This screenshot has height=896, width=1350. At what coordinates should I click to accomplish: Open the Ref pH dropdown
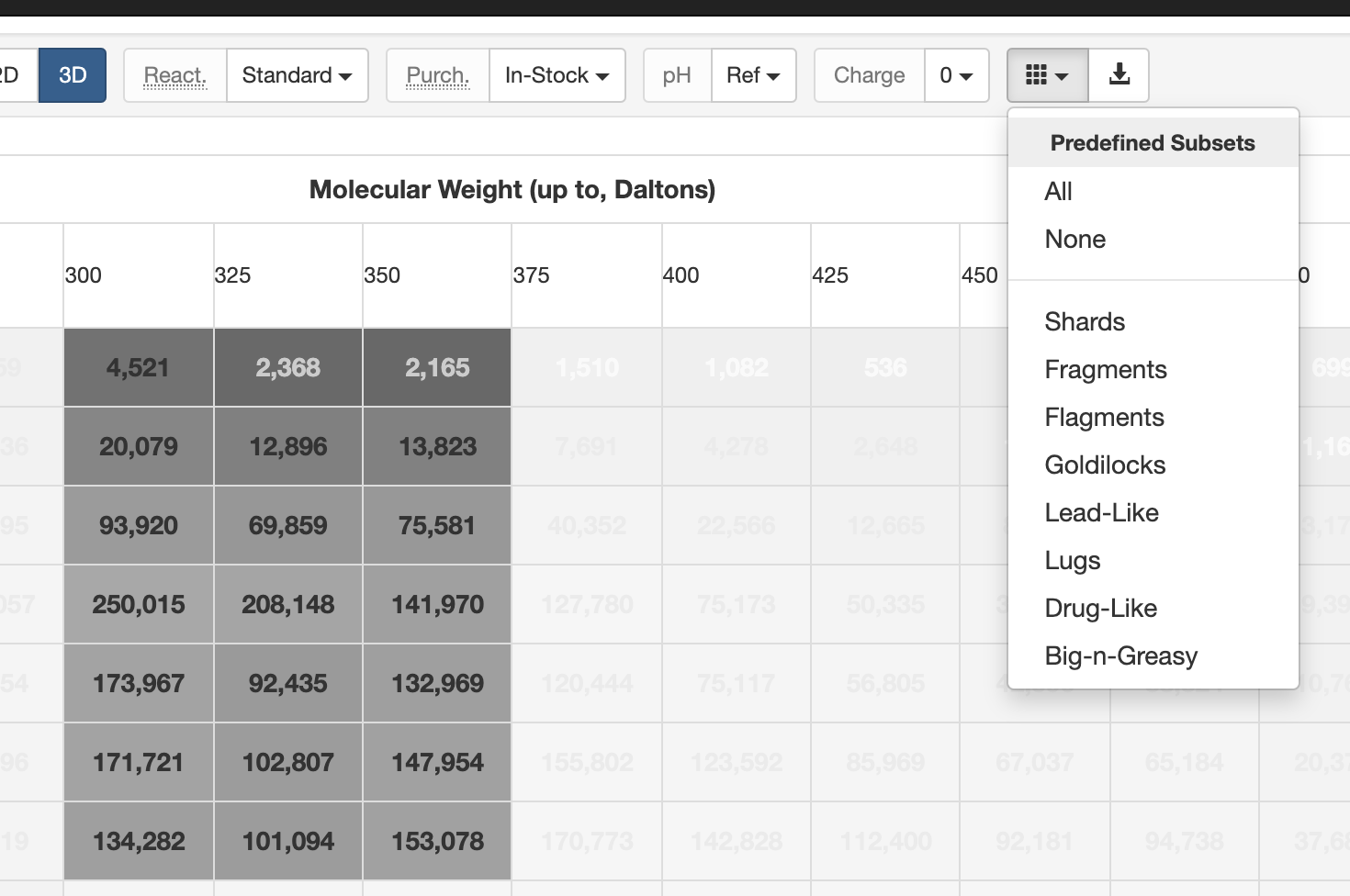[754, 75]
